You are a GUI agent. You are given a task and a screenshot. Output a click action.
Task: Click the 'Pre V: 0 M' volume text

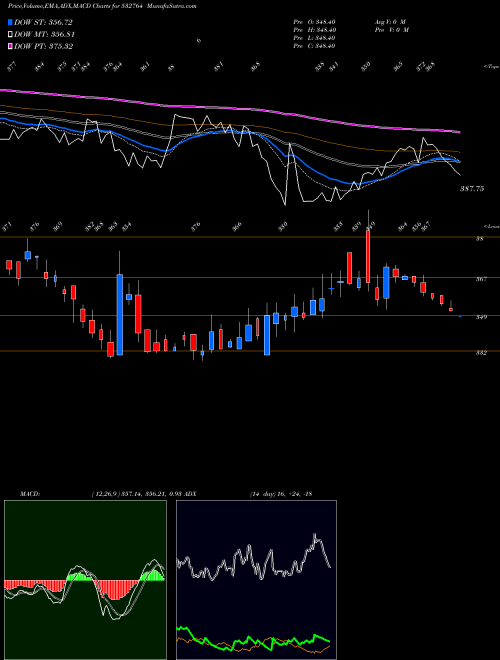click(391, 30)
